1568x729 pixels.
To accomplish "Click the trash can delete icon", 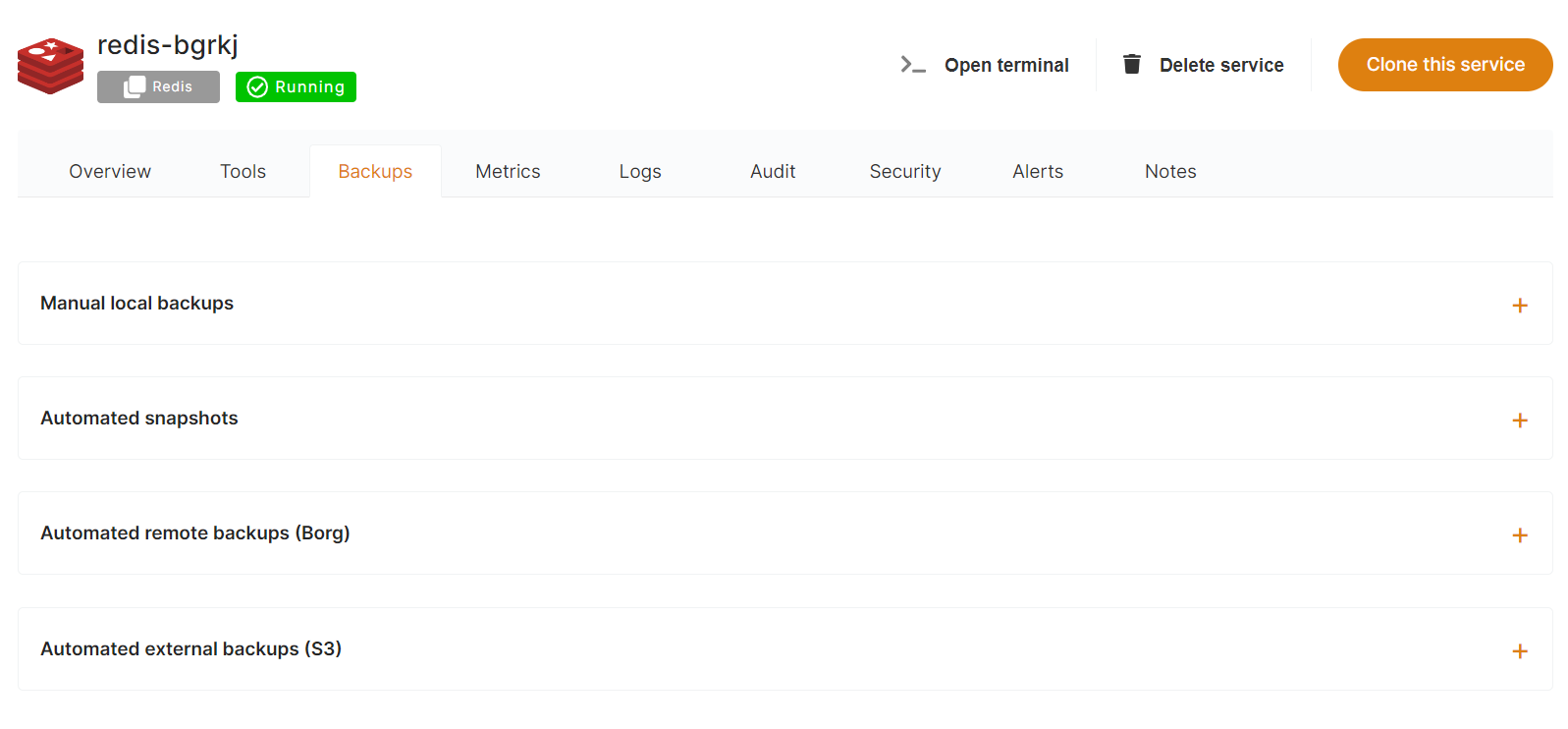I will tap(1131, 65).
